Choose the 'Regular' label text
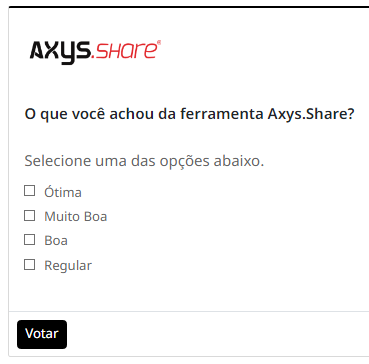 tap(68, 266)
